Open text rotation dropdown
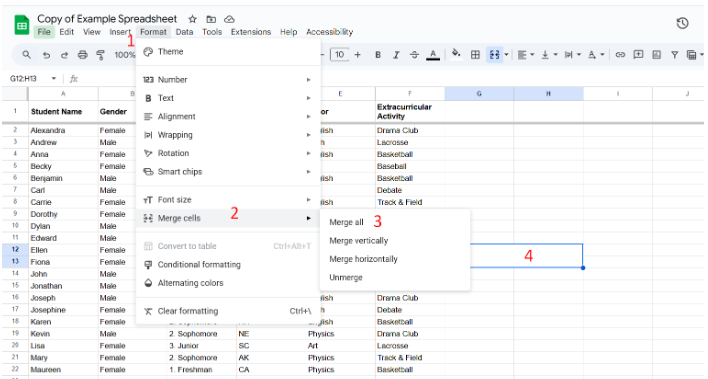Image resolution: width=708 pixels, height=379 pixels. click(x=595, y=55)
